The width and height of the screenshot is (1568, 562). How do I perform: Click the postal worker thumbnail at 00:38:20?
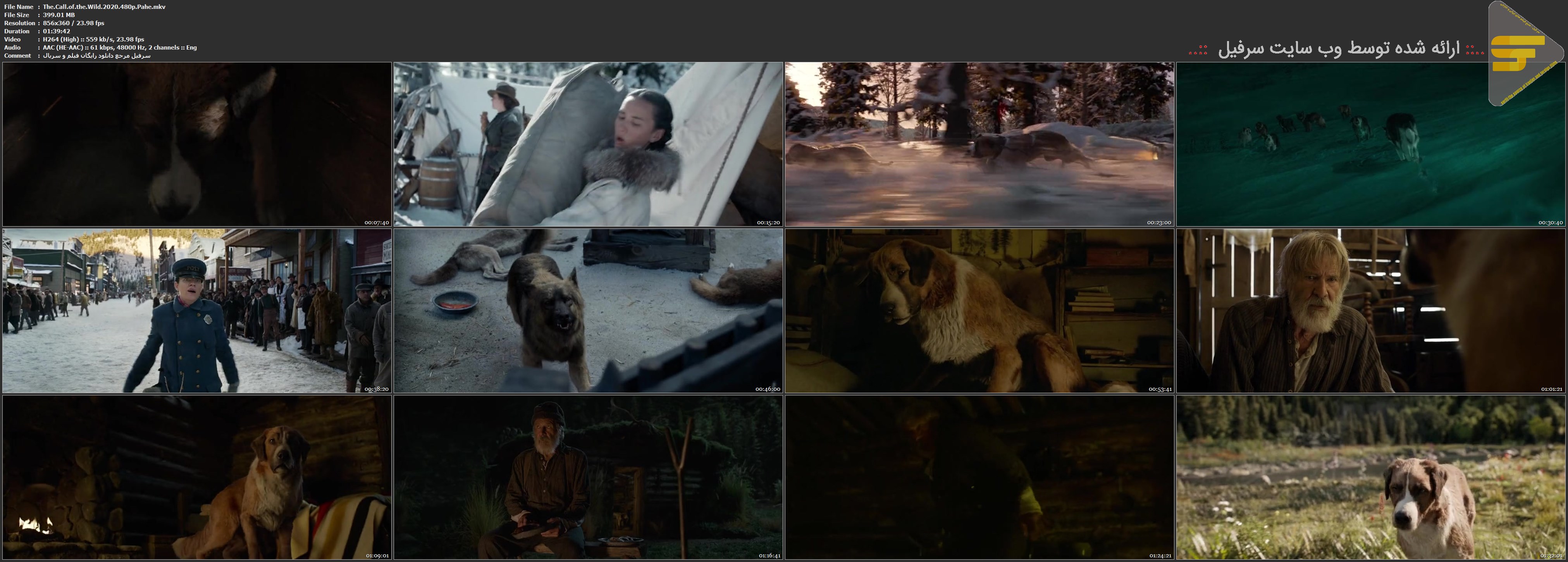(196, 311)
